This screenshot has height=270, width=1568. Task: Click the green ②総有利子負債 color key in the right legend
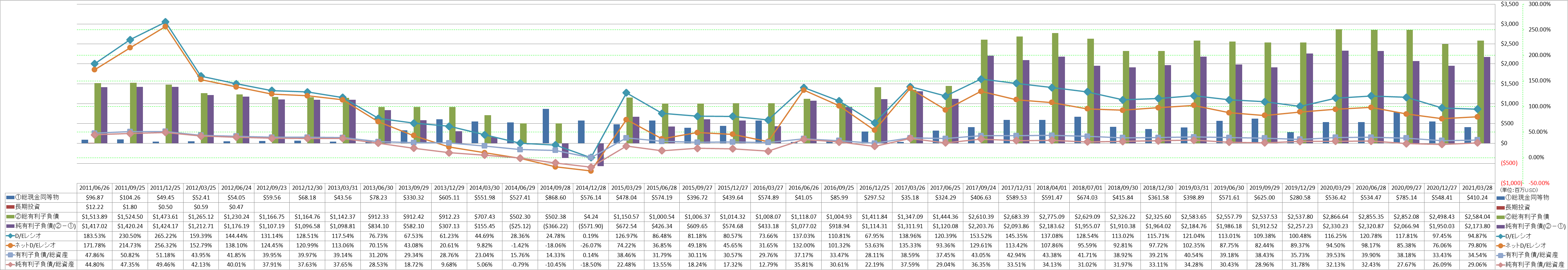point(1501,217)
